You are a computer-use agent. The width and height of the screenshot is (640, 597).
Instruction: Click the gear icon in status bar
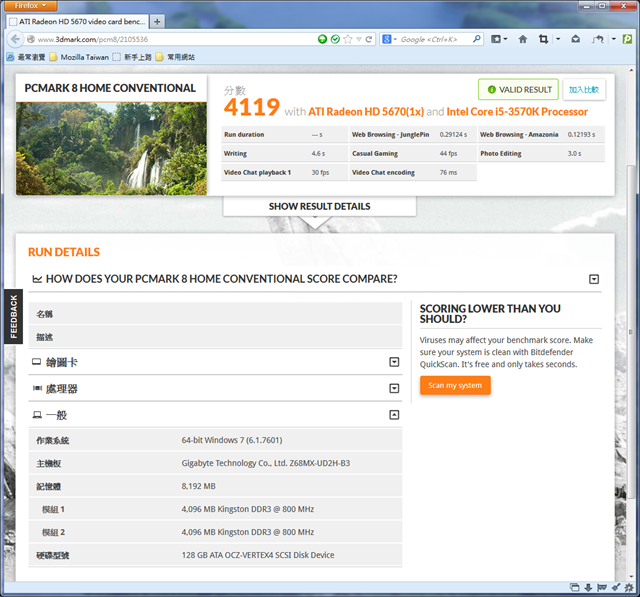[x=629, y=588]
